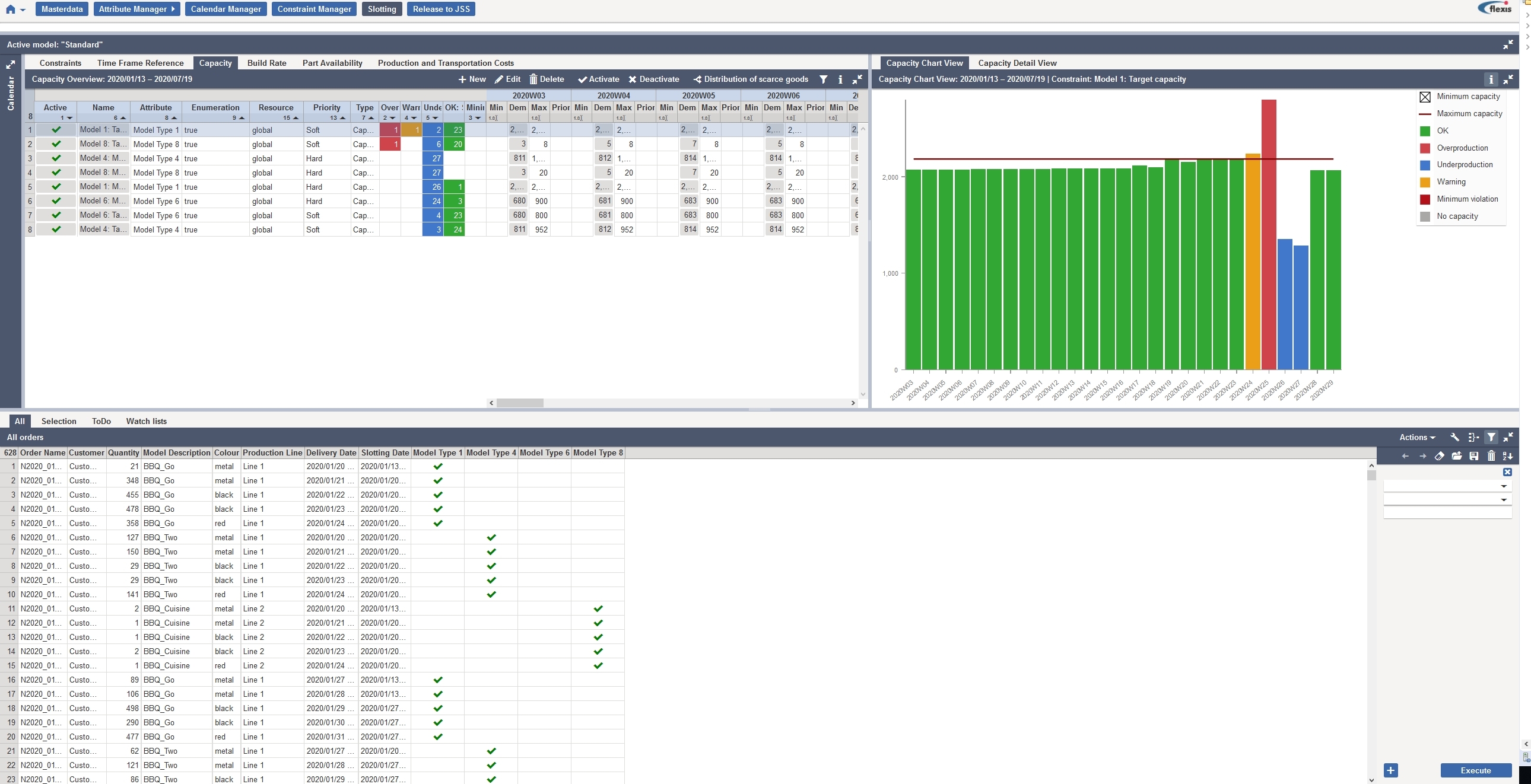Click the info icon in Capacity Chart header
This screenshot has width=1531, height=784.
coord(1490,79)
